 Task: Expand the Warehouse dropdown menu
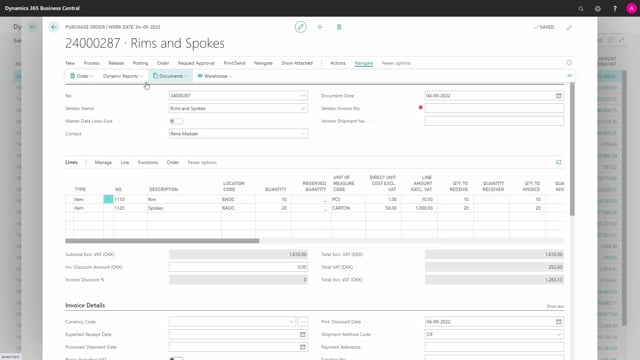click(215, 76)
